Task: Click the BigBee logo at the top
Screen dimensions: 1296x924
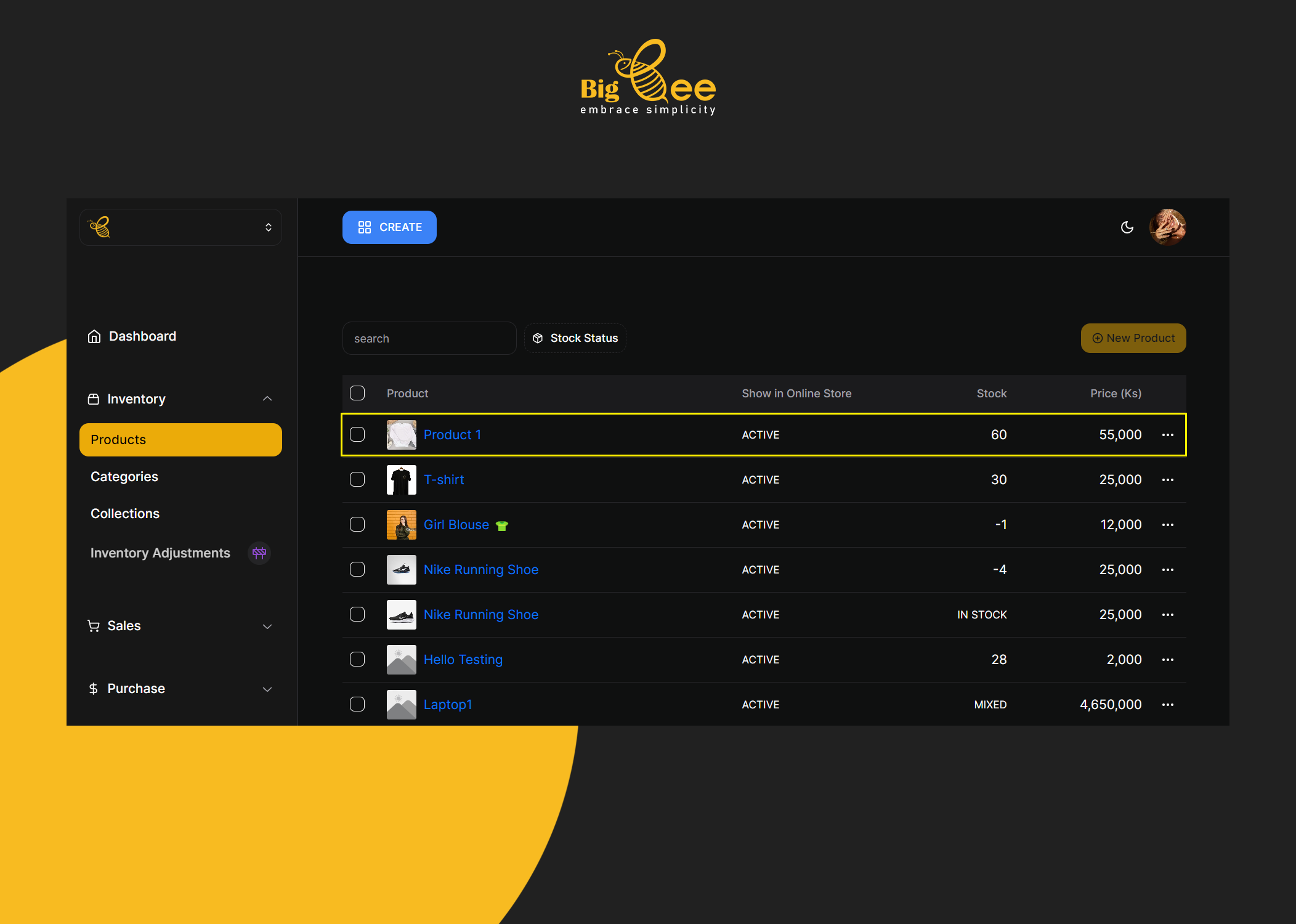Action: click(x=648, y=77)
